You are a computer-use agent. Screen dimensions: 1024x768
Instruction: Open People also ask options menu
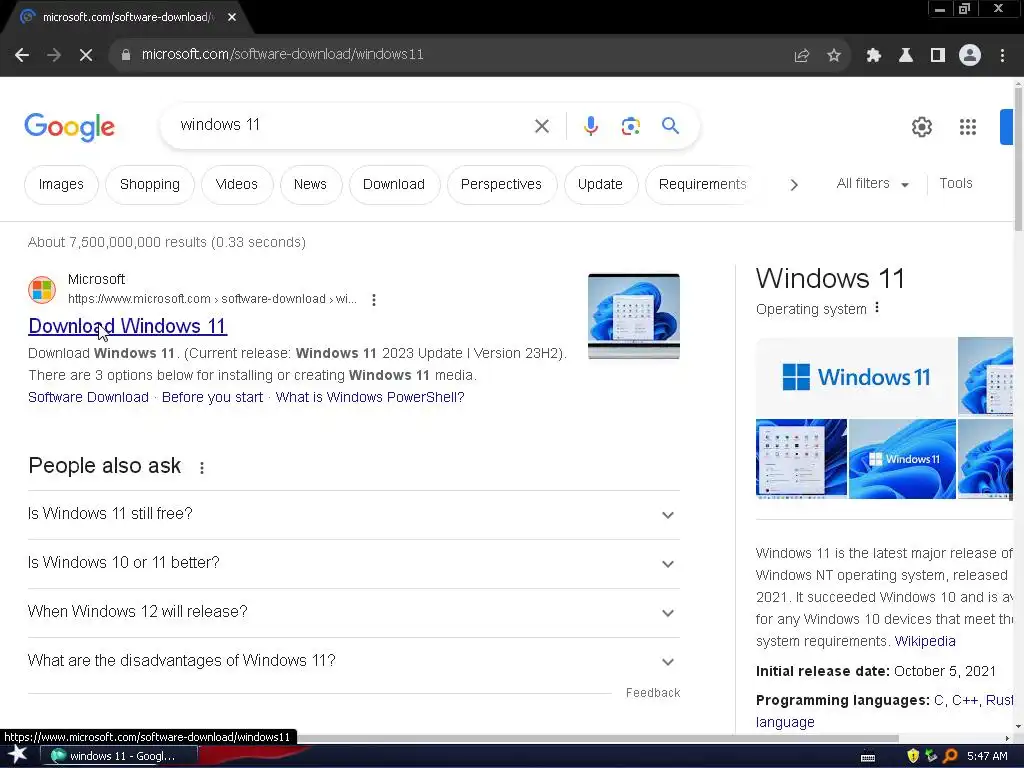tap(202, 468)
